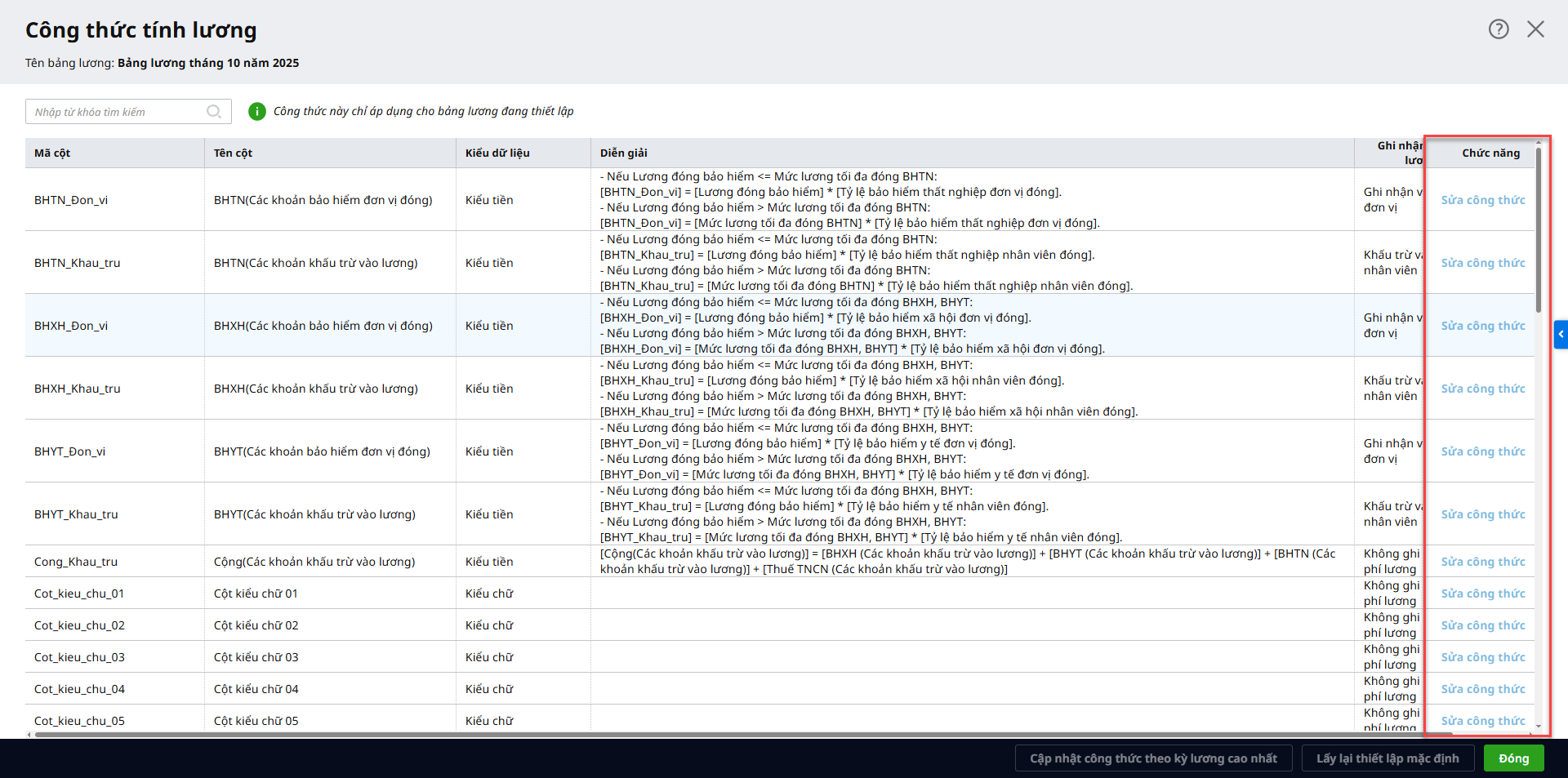Click Cập nhật công thức theo kỳ lương cao nhất
Image resolution: width=1568 pixels, height=778 pixels.
(1153, 758)
